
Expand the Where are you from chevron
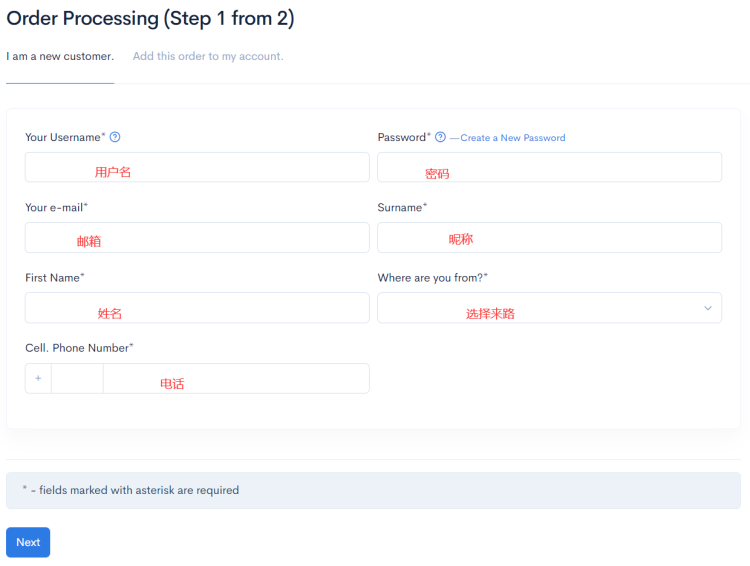(x=708, y=308)
